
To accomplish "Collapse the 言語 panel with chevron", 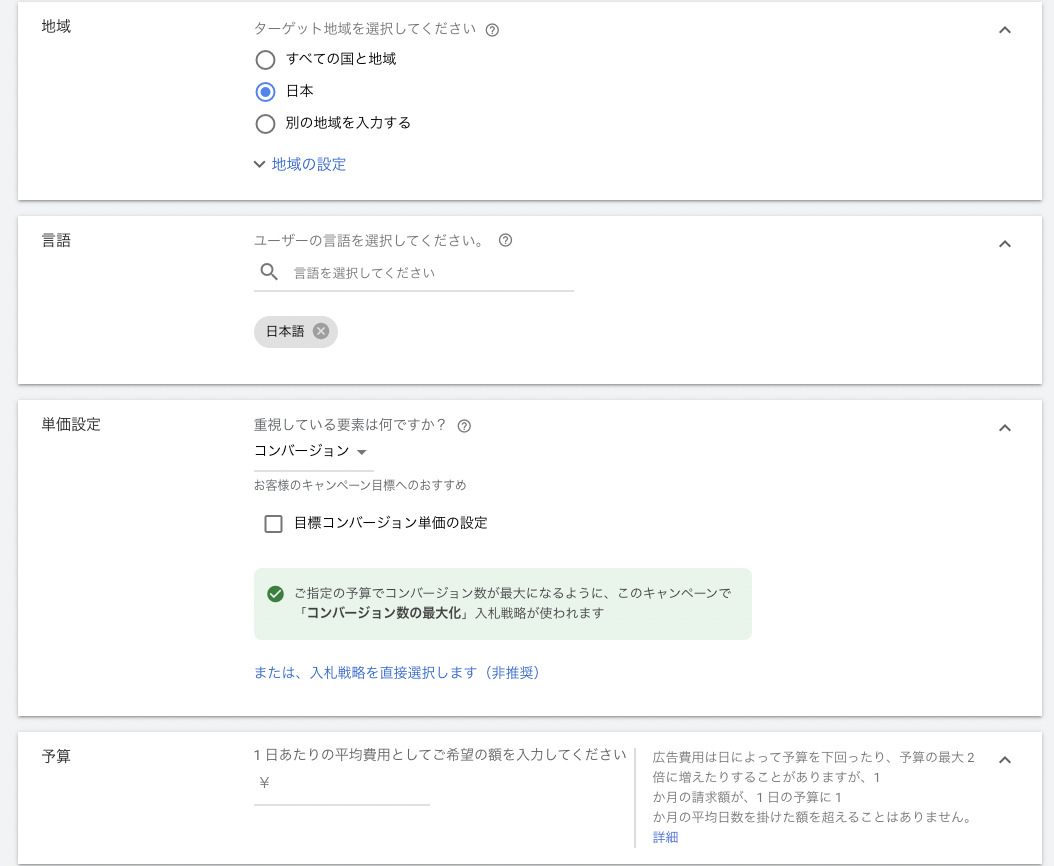I will click(x=1005, y=244).
